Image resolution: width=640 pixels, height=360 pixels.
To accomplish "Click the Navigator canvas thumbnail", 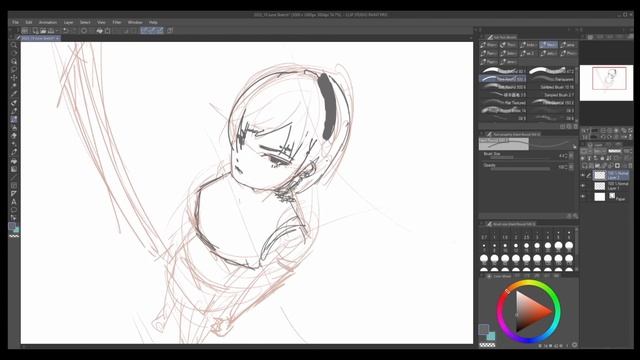I will 607,82.
